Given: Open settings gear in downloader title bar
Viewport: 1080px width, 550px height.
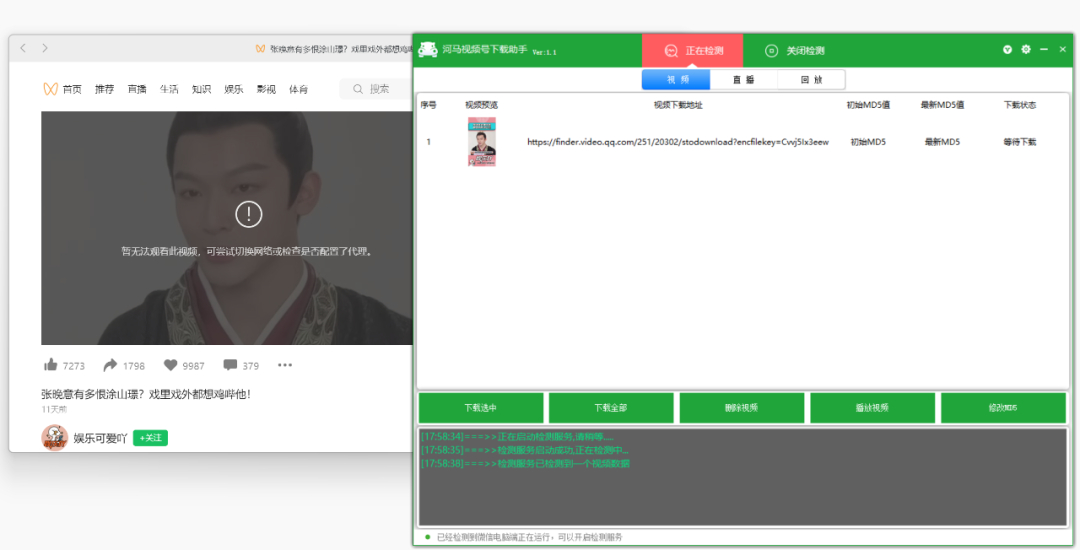Looking at the screenshot, I should (x=1026, y=50).
